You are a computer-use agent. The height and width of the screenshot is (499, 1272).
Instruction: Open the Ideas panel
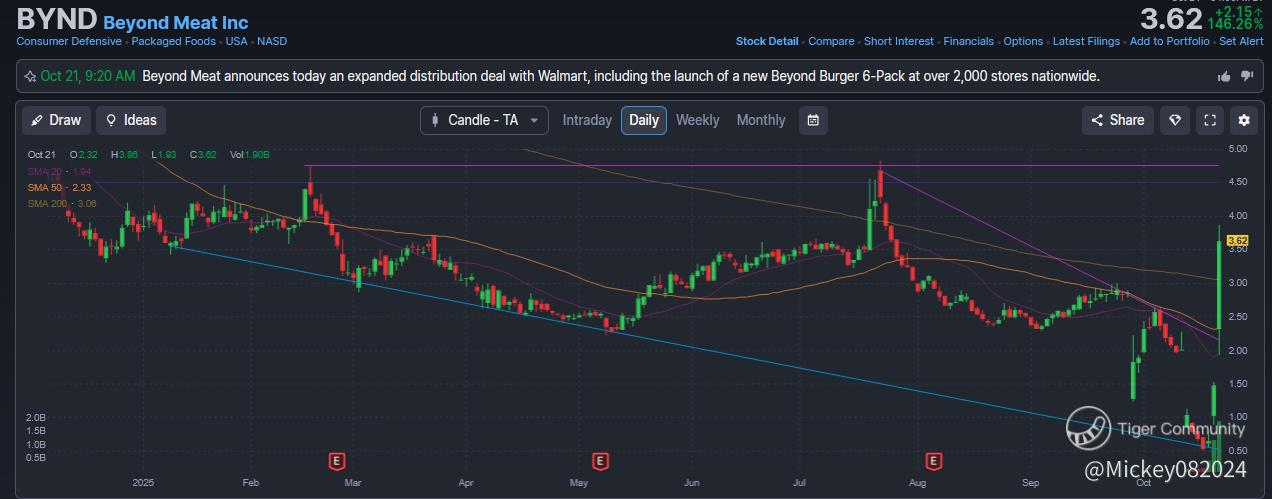[x=131, y=120]
